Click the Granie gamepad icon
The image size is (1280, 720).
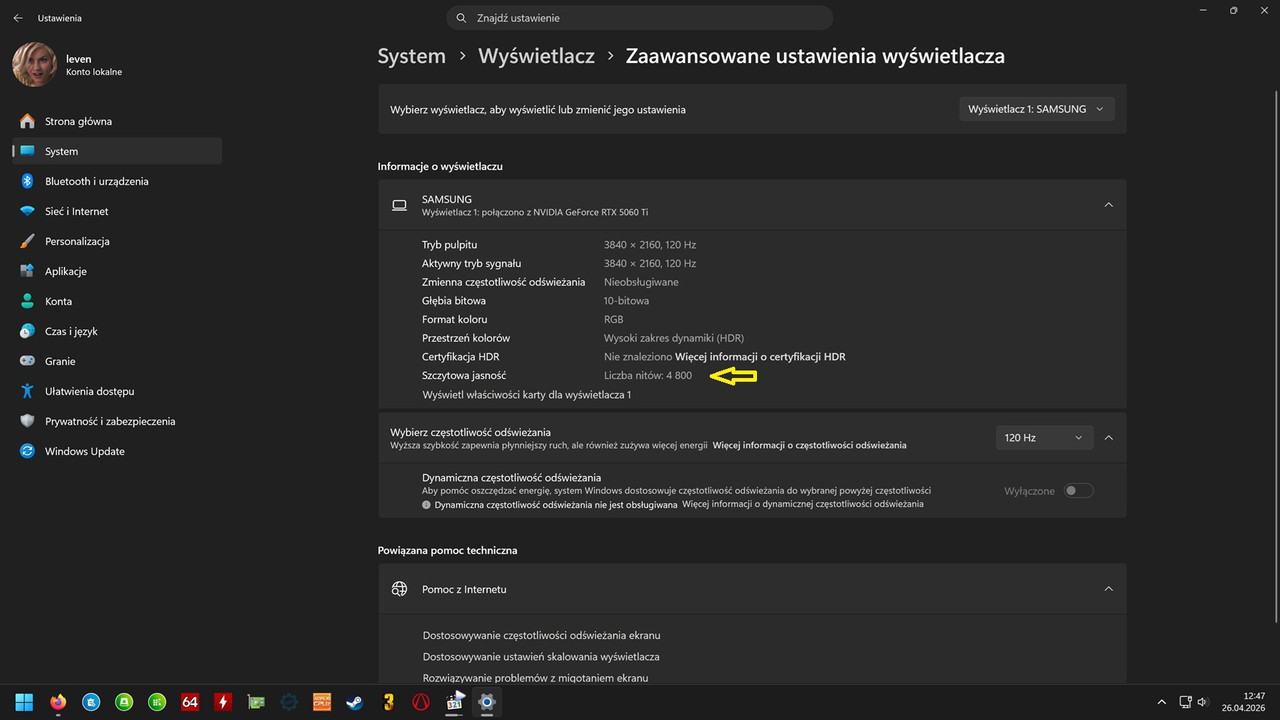27,361
